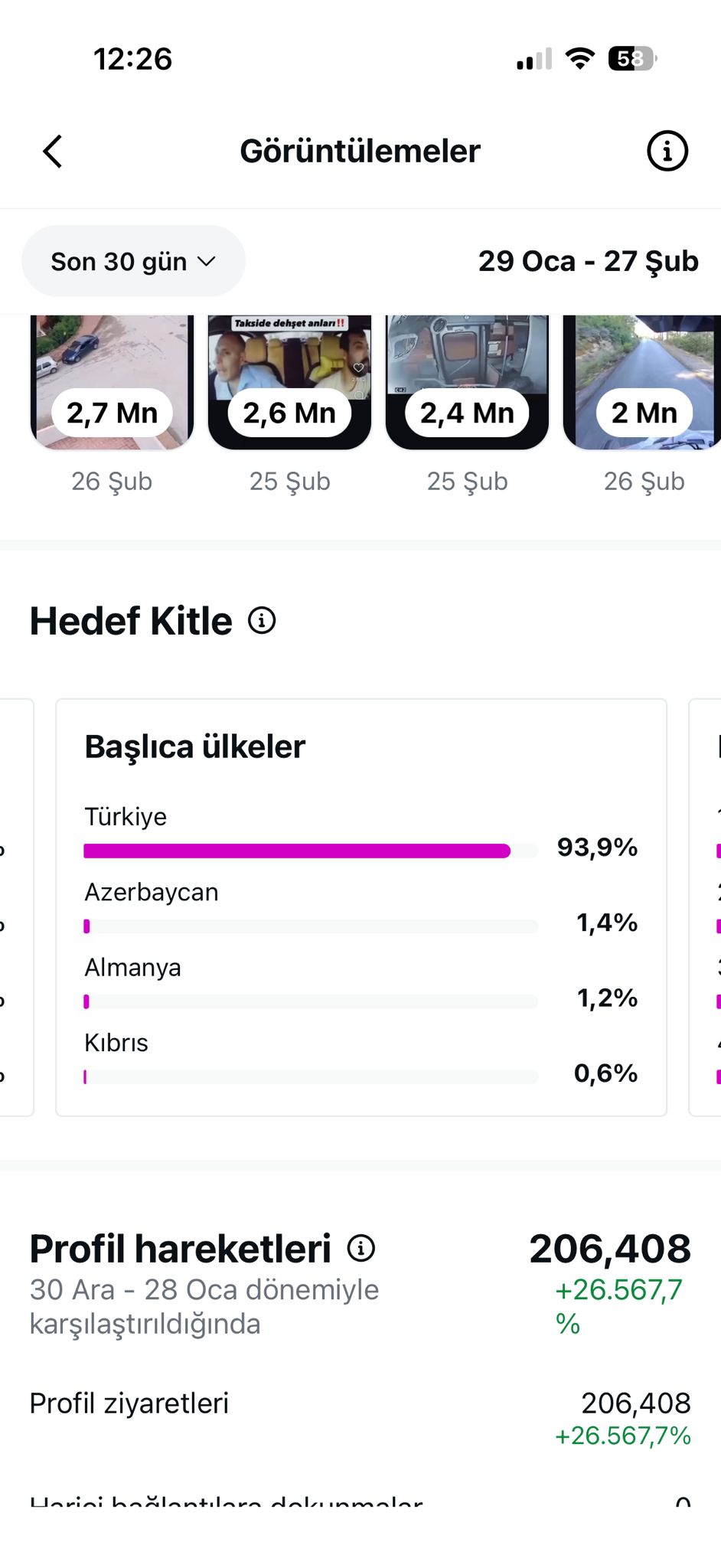Image resolution: width=721 pixels, height=1568 pixels.
Task: Open the Son 30 gün dropdown
Action: [x=133, y=262]
